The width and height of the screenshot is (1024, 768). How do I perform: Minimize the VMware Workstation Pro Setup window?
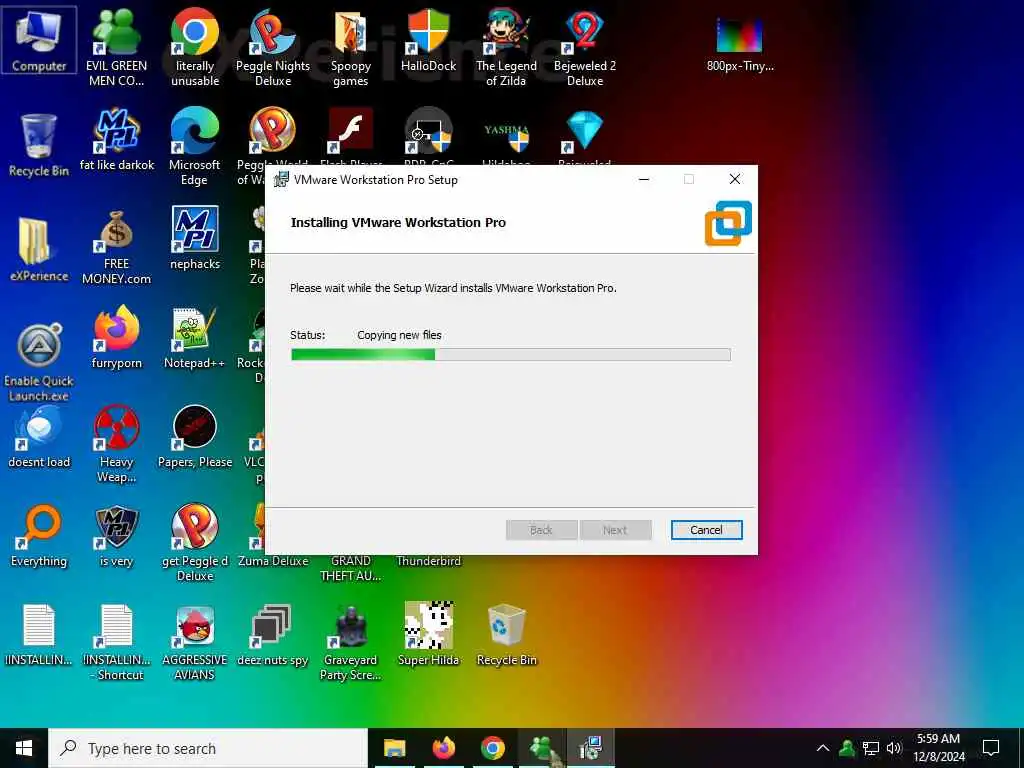pos(644,180)
